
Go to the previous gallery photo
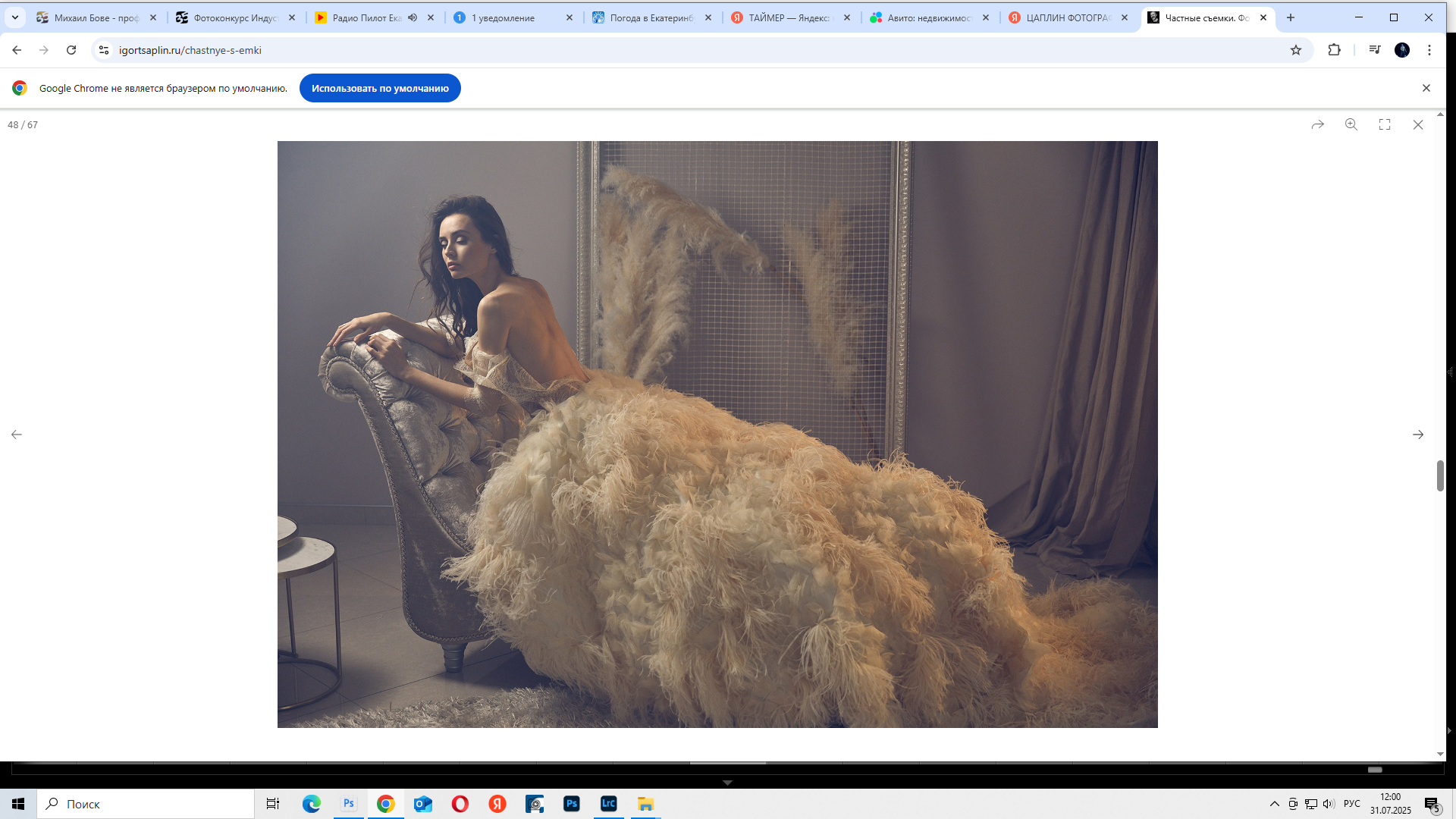point(17,435)
